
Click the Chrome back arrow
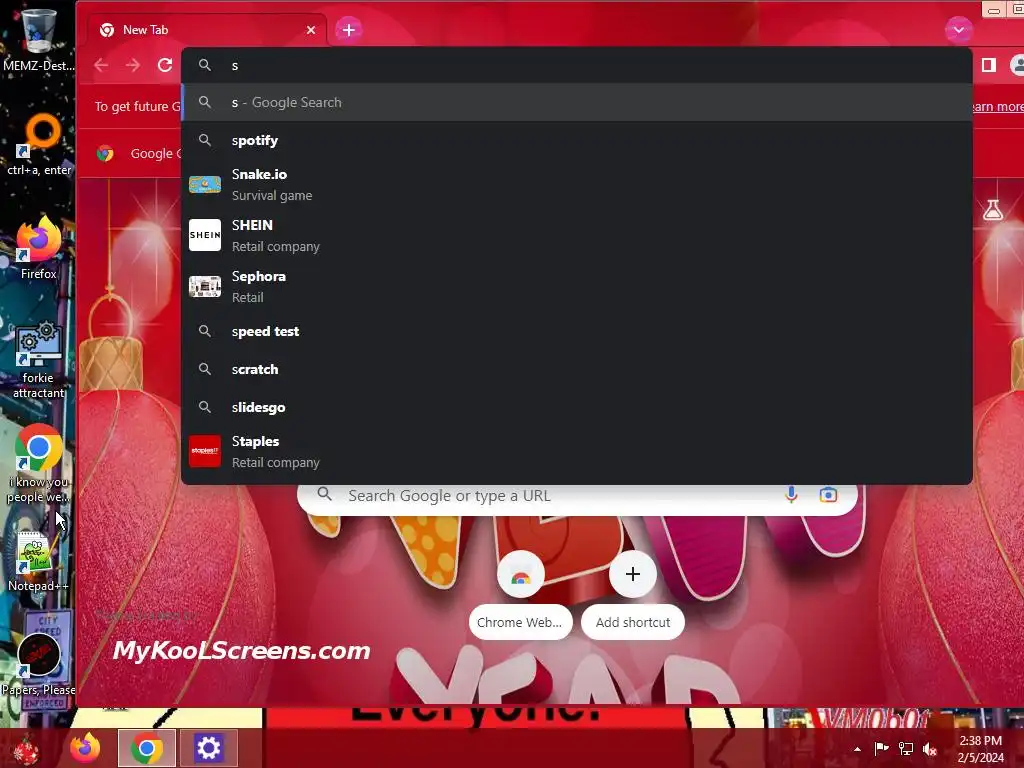tap(101, 65)
